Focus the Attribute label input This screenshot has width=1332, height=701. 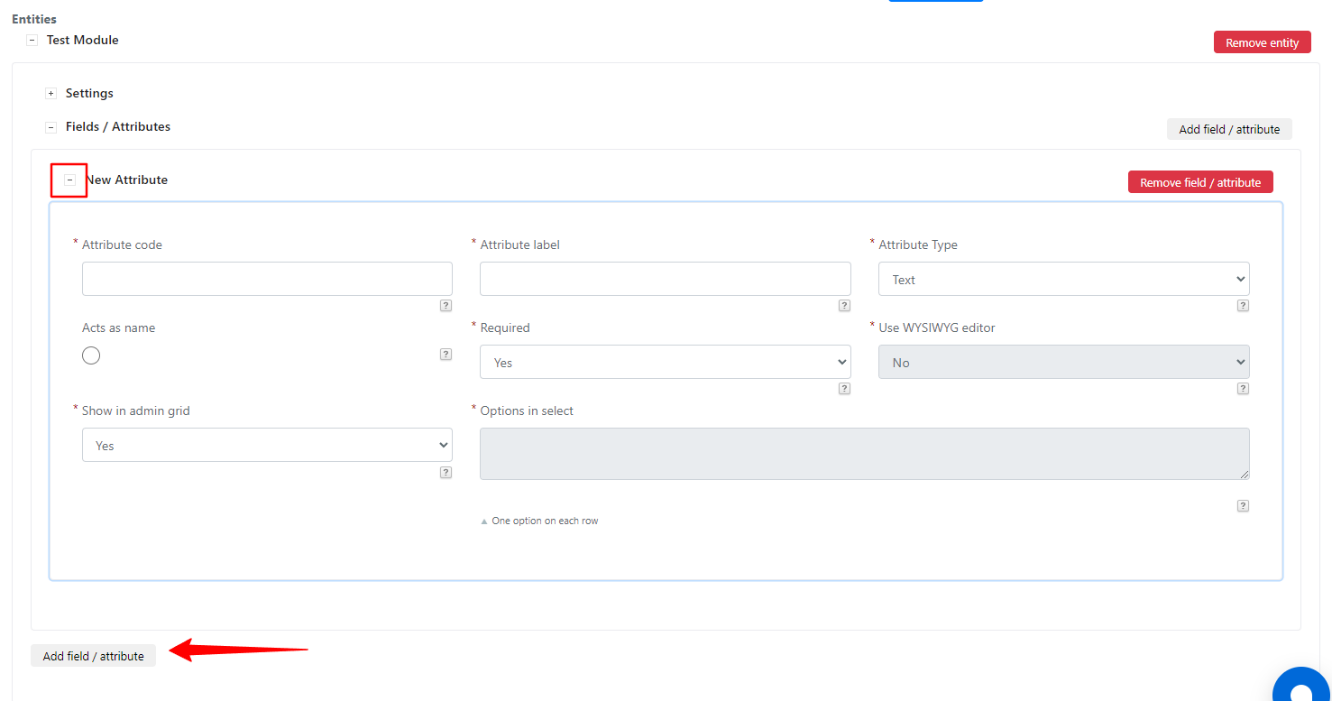pos(665,279)
